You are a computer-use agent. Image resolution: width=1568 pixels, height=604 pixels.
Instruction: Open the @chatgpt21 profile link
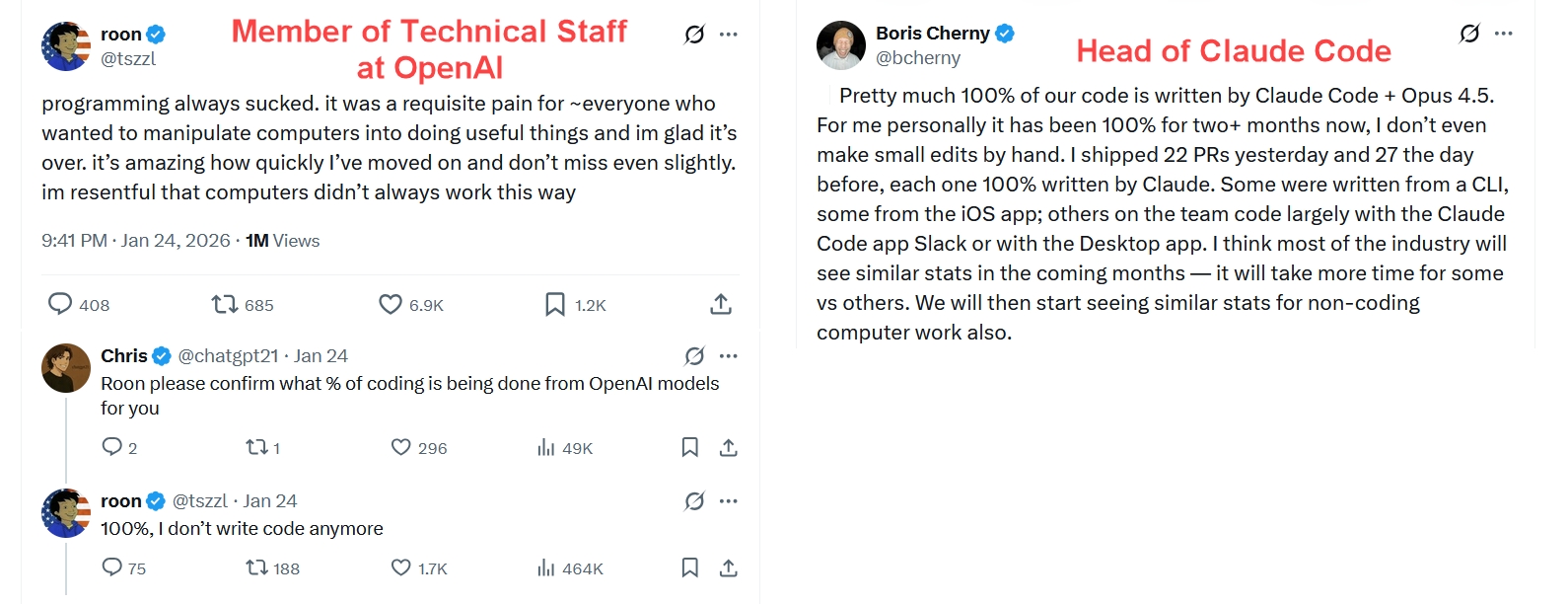click(x=228, y=356)
